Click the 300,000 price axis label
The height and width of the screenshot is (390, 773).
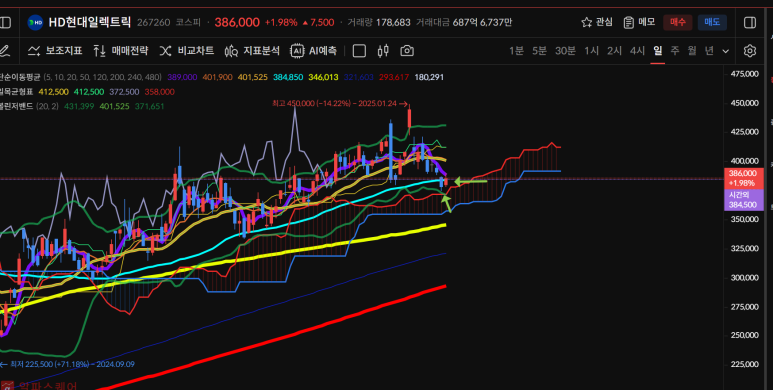pyautogui.click(x=744, y=278)
